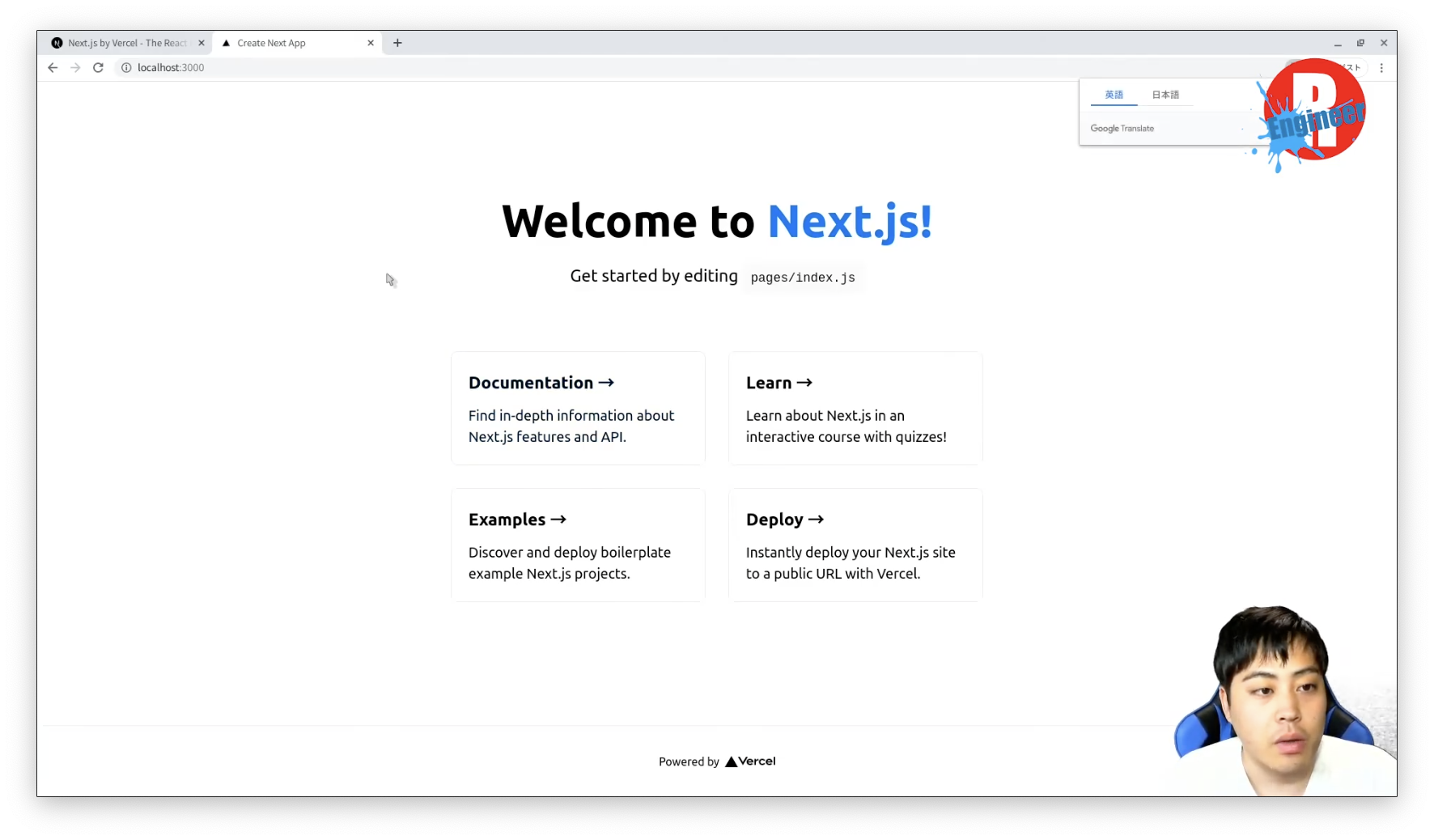Close the Create Next App tab
The height and width of the screenshot is (840, 1434).
pyautogui.click(x=371, y=43)
